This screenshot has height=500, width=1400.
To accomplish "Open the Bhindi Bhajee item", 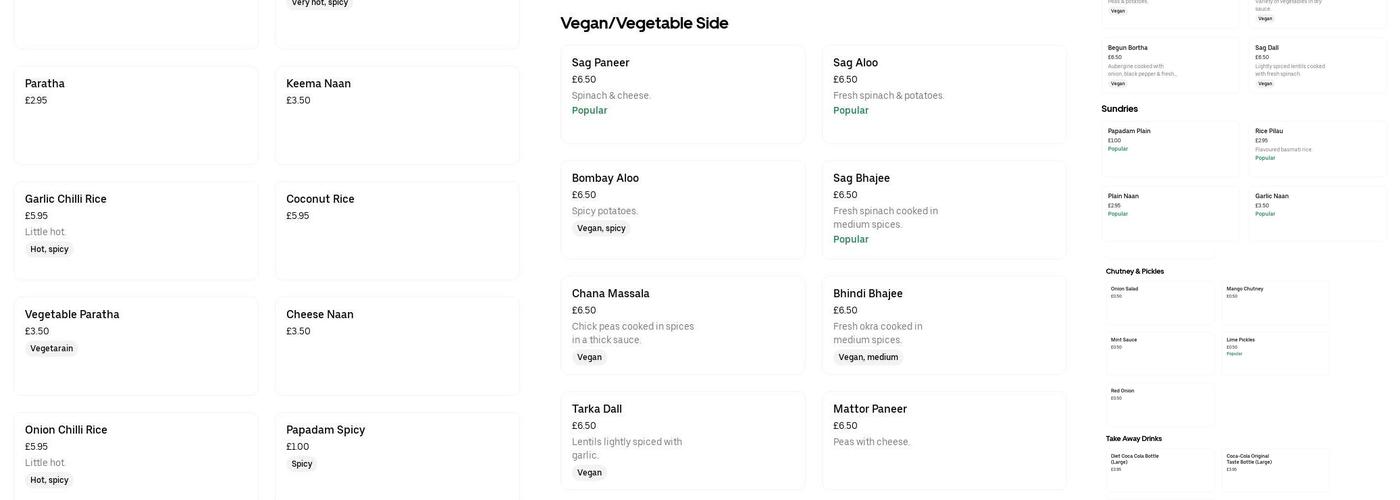I will [944, 325].
